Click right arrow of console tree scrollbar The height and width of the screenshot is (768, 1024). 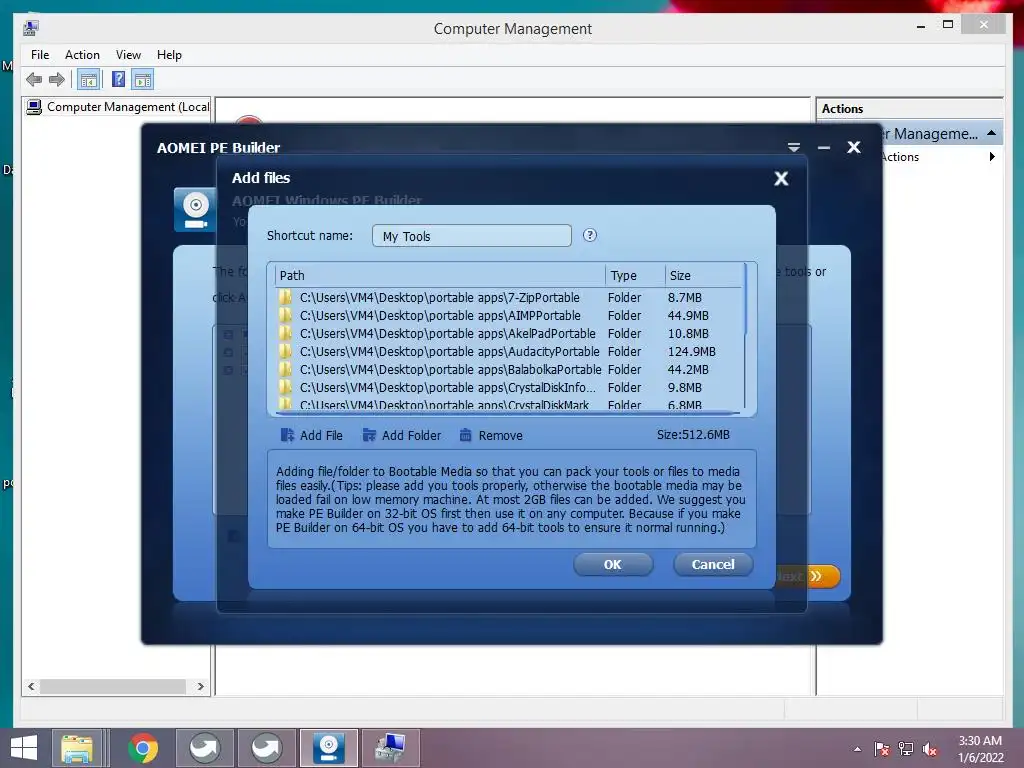[200, 686]
